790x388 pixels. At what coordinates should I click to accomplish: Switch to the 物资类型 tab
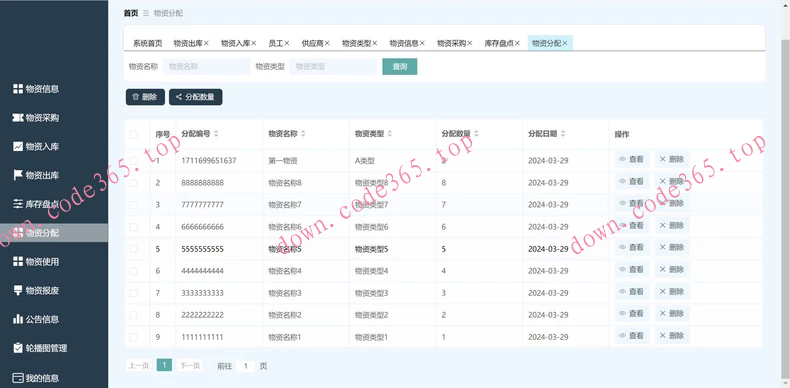pyautogui.click(x=357, y=43)
